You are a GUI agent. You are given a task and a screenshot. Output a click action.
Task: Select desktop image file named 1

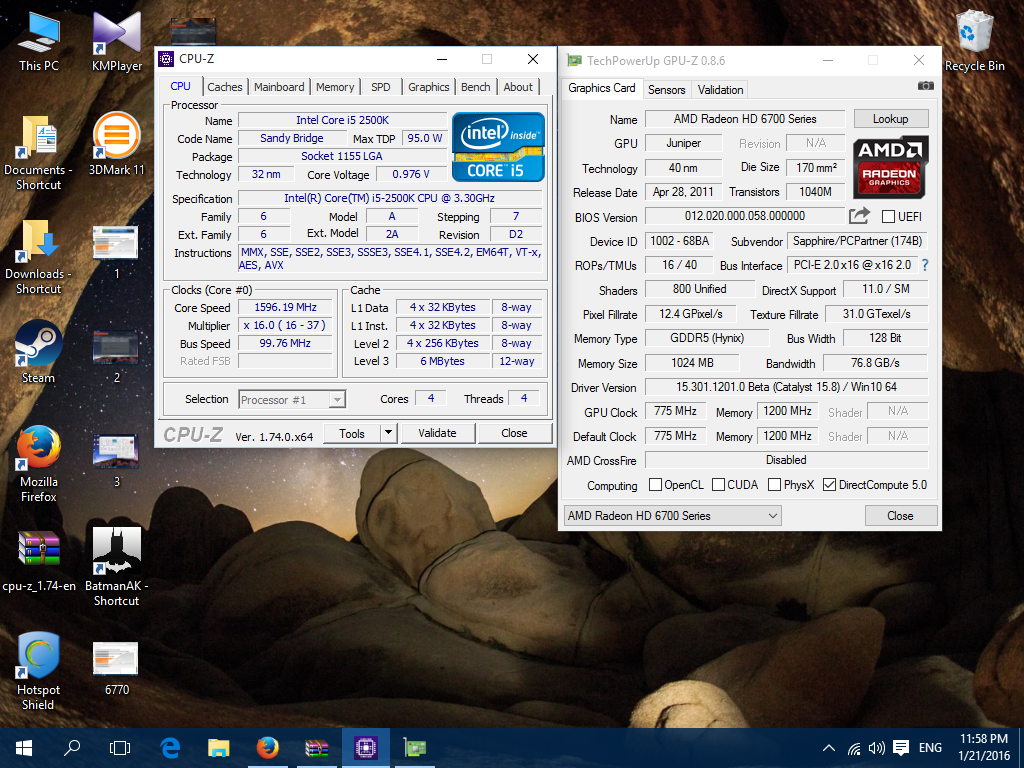(116, 252)
